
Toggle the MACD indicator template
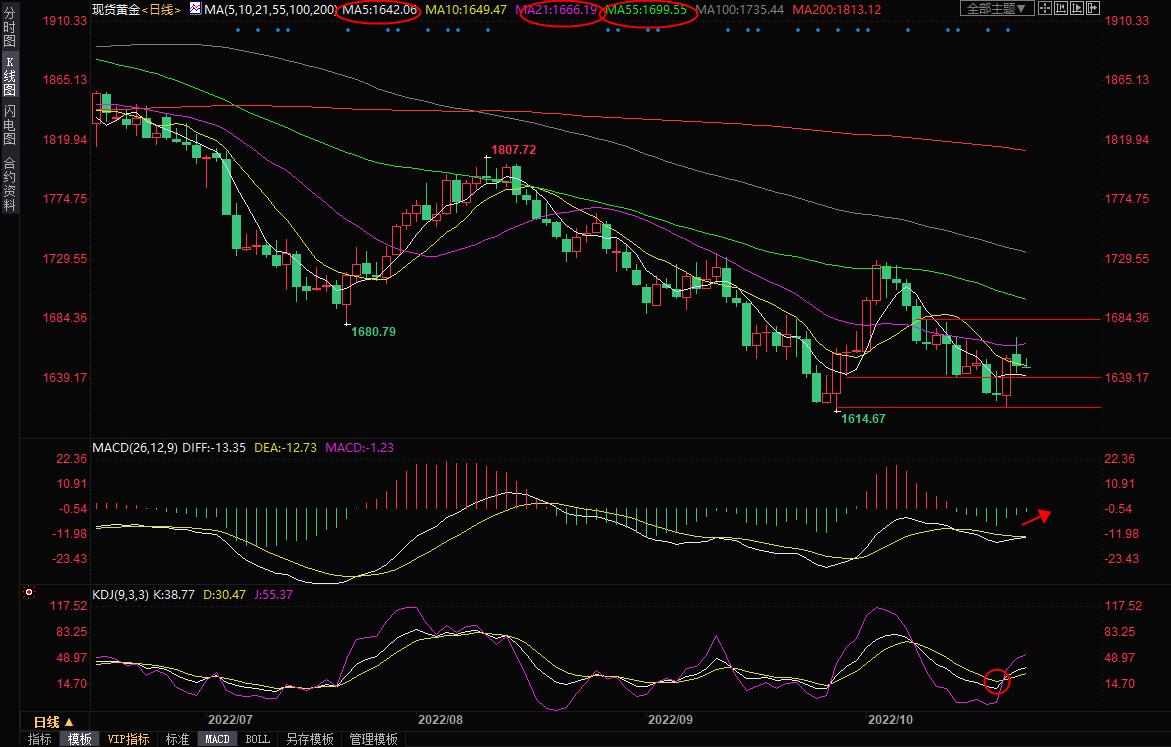tap(216, 739)
